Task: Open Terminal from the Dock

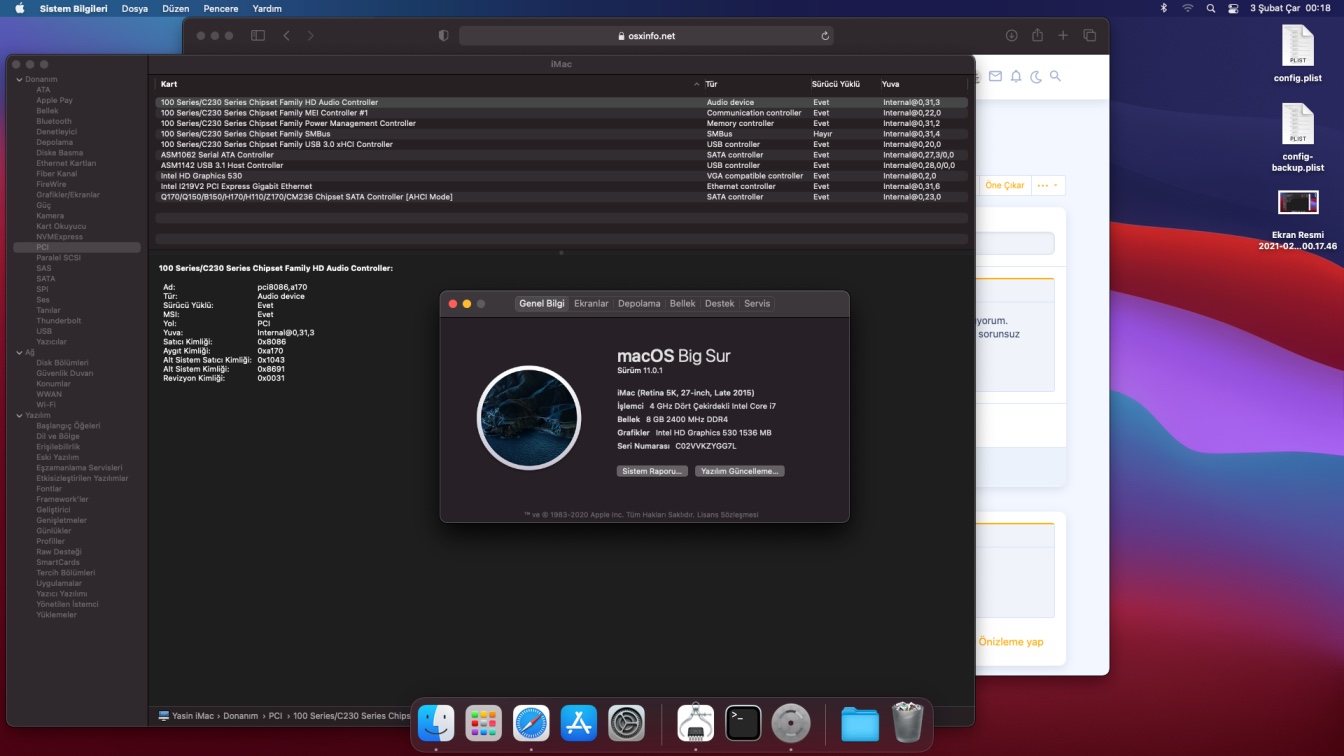Action: point(743,723)
